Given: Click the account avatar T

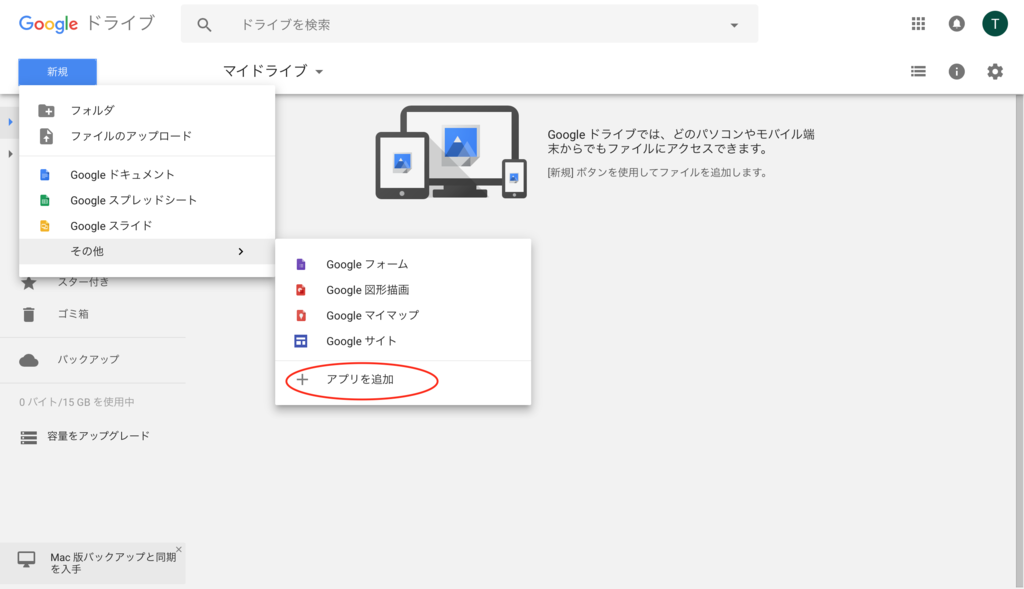Looking at the screenshot, I should 994,23.
